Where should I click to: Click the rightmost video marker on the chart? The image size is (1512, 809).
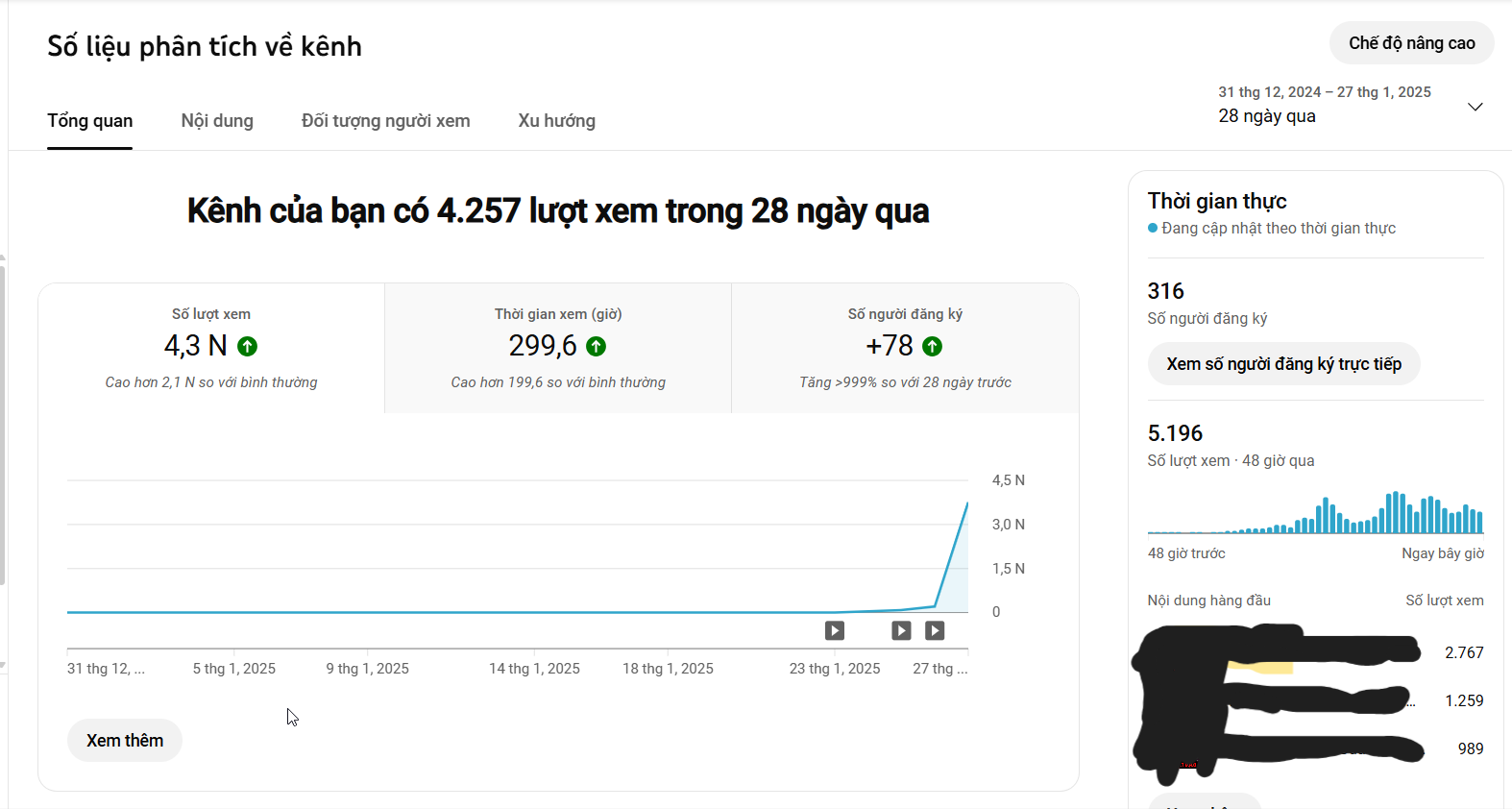click(935, 630)
